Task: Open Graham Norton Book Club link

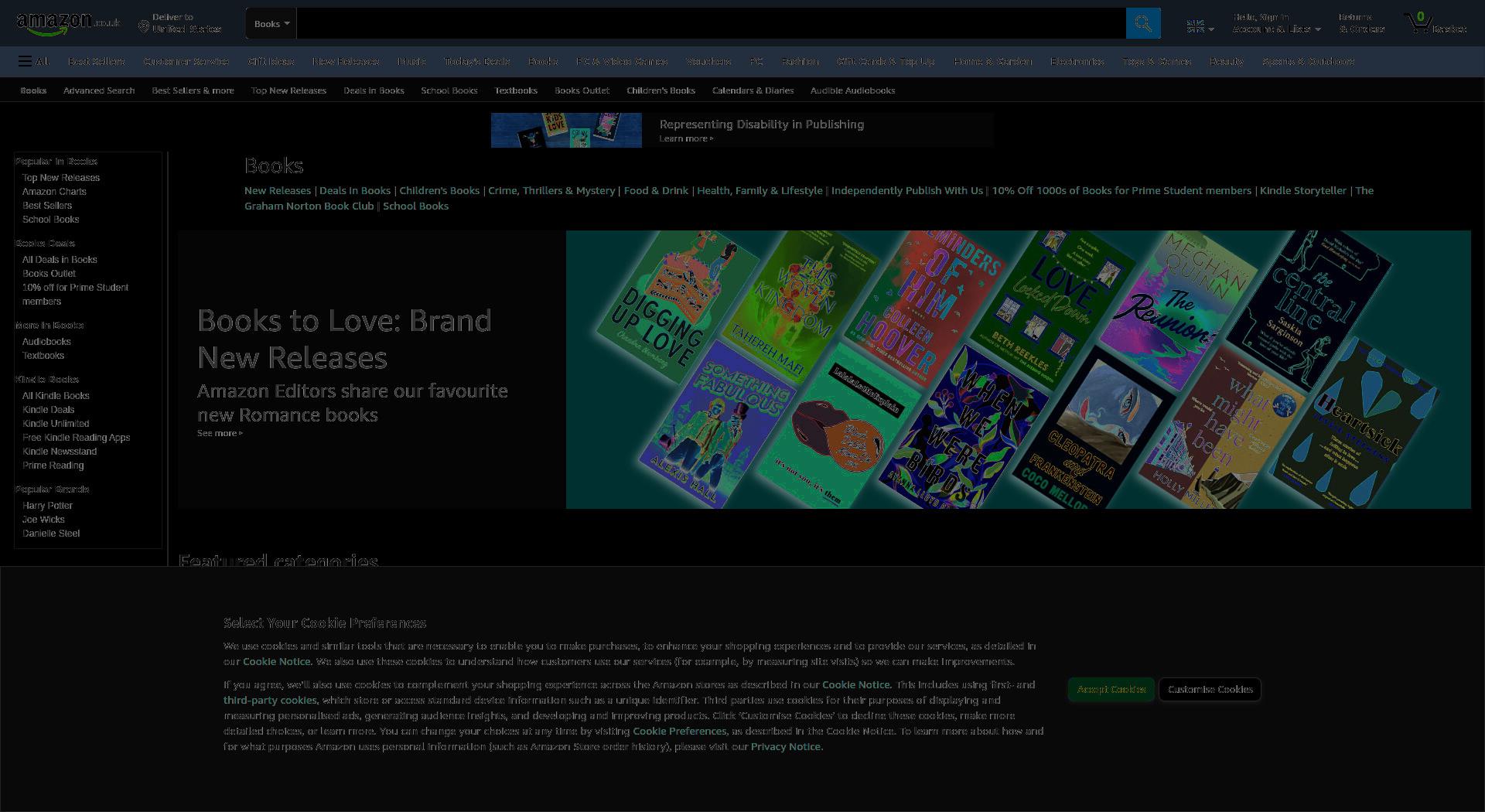Action: pyautogui.click(x=309, y=206)
